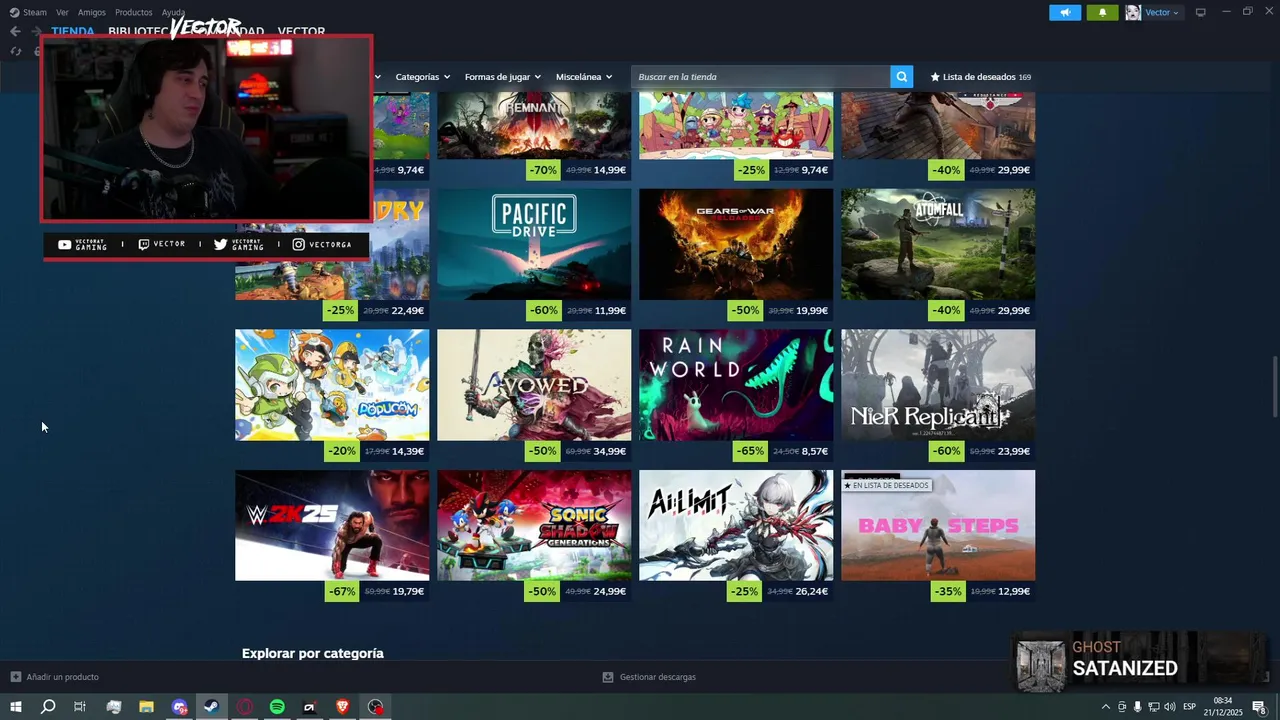The height and width of the screenshot is (720, 1280).
Task: Click the 12,99€ Baby Steps price
Action: point(1014,592)
